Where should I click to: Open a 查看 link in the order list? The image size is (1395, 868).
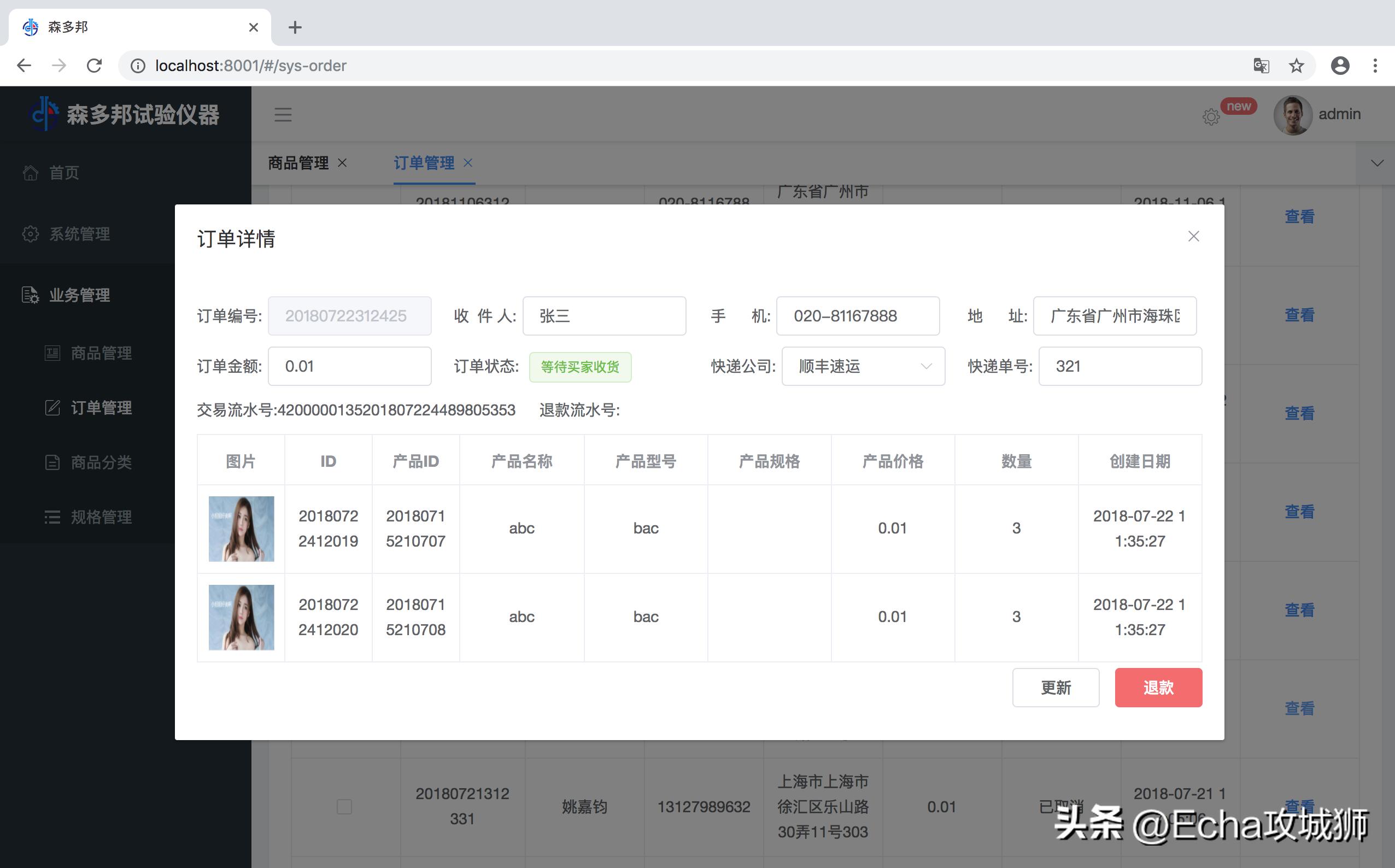tap(1300, 216)
